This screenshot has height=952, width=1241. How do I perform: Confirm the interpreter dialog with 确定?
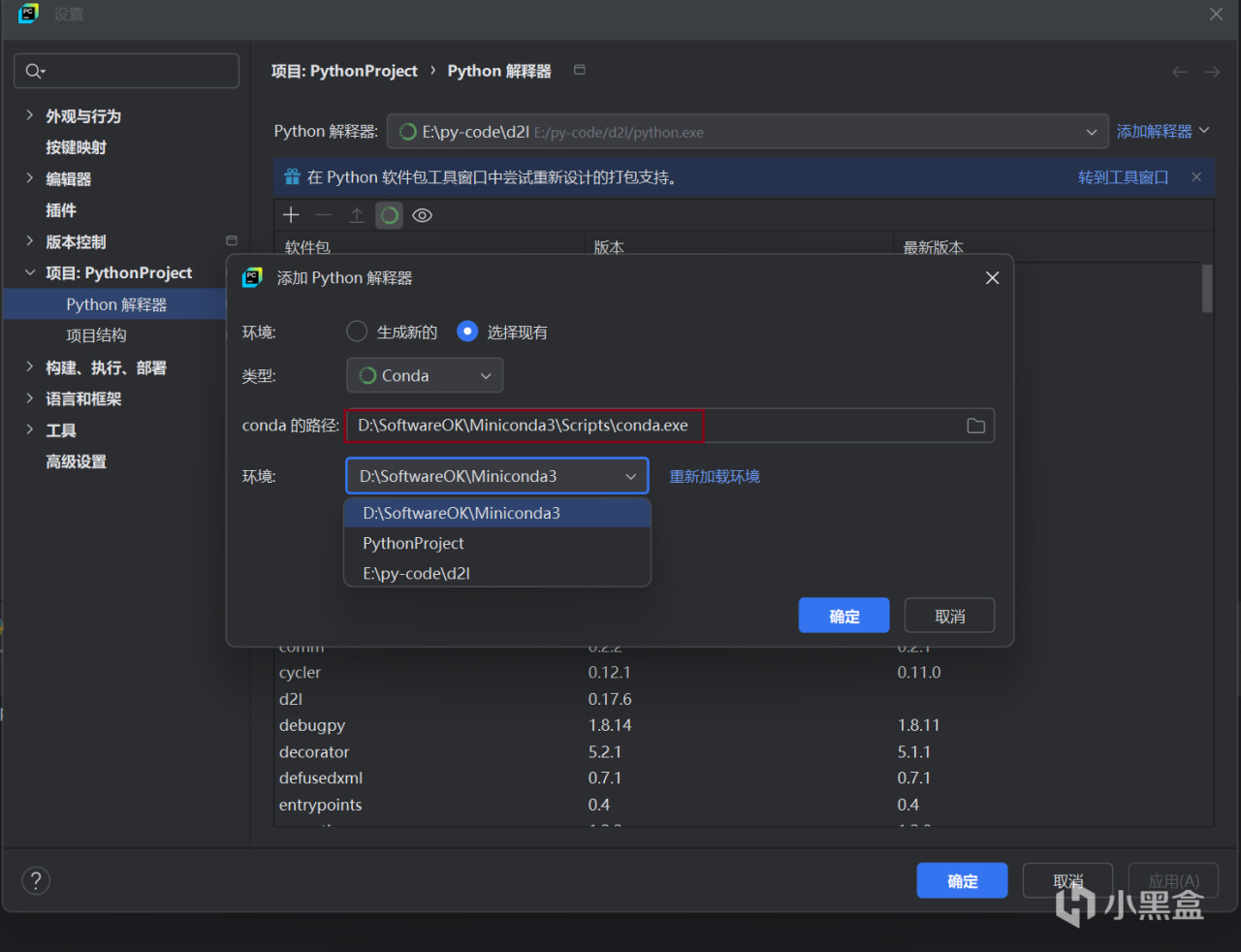(x=844, y=616)
